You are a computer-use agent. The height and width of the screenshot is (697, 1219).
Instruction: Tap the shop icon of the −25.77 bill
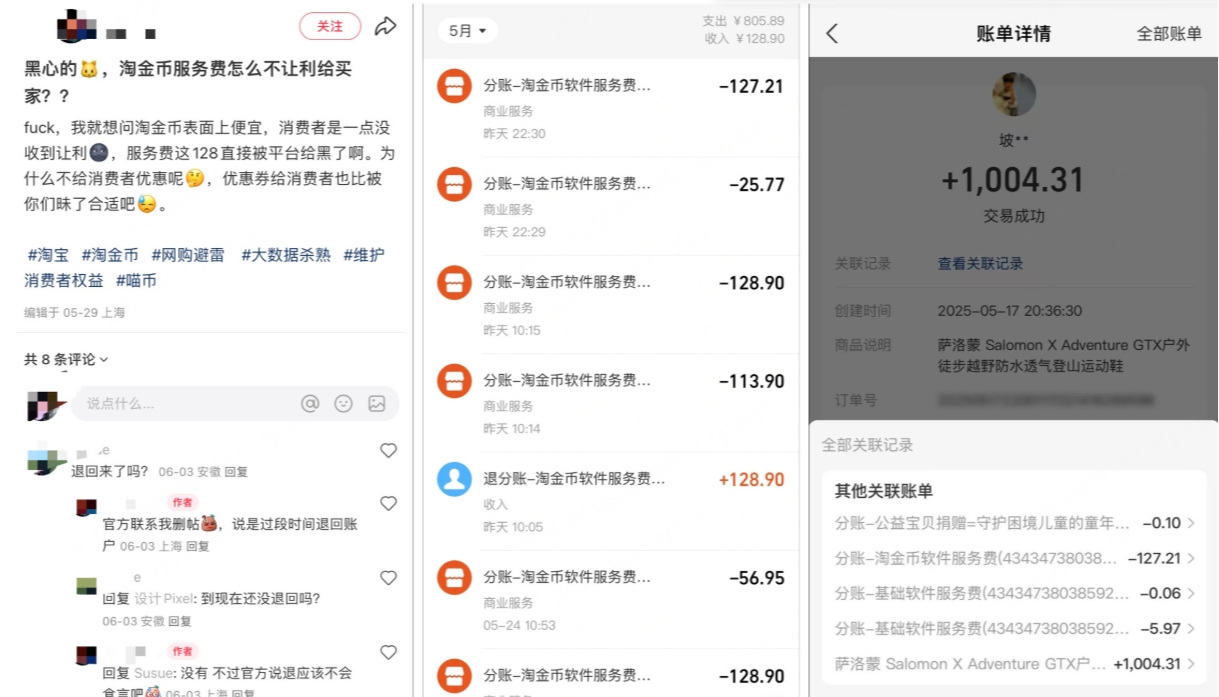pos(454,184)
